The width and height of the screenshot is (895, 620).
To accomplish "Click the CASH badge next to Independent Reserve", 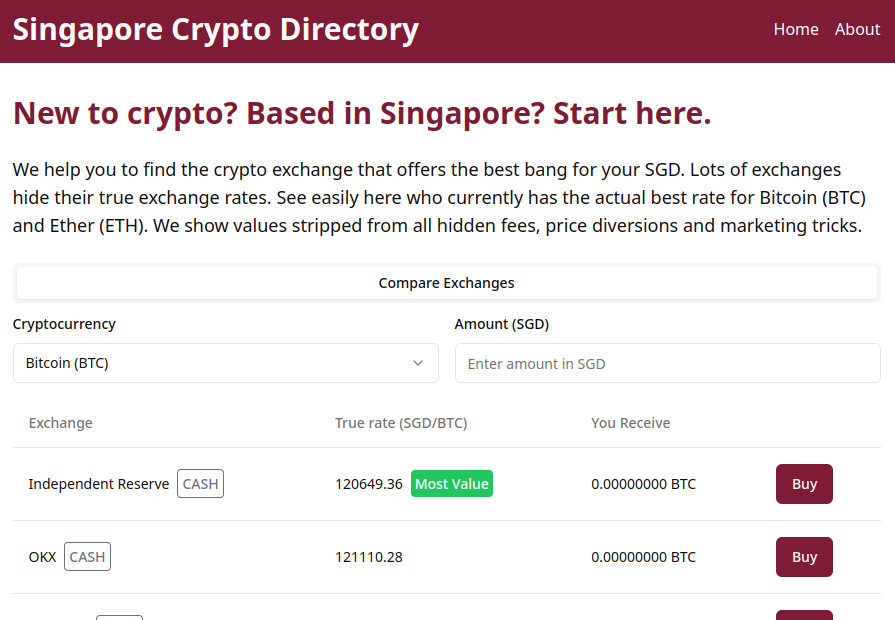I will click(200, 483).
